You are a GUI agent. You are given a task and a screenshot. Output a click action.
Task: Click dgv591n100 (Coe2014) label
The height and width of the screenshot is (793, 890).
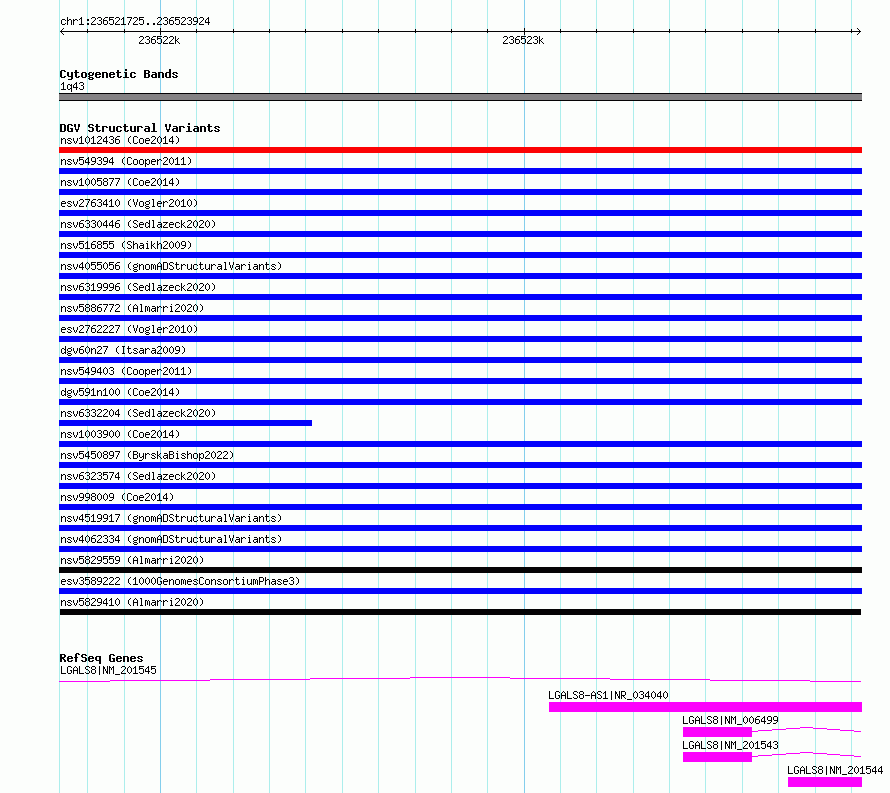(120, 392)
